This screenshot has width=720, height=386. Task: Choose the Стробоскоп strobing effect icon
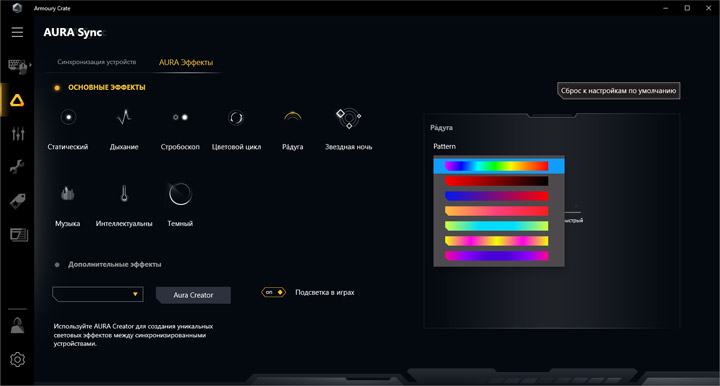(180, 117)
